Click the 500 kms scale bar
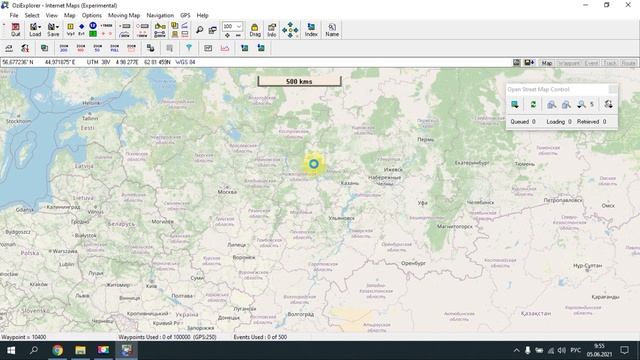The height and width of the screenshot is (360, 640). tap(299, 81)
